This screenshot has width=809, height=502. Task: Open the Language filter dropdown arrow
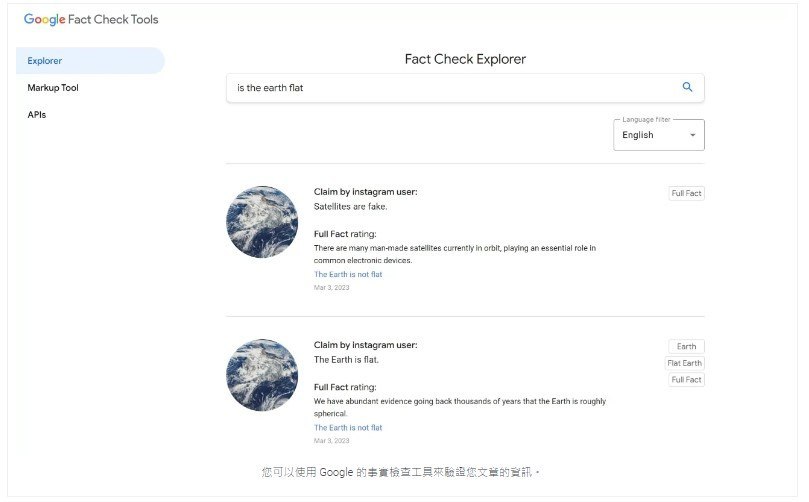click(692, 135)
